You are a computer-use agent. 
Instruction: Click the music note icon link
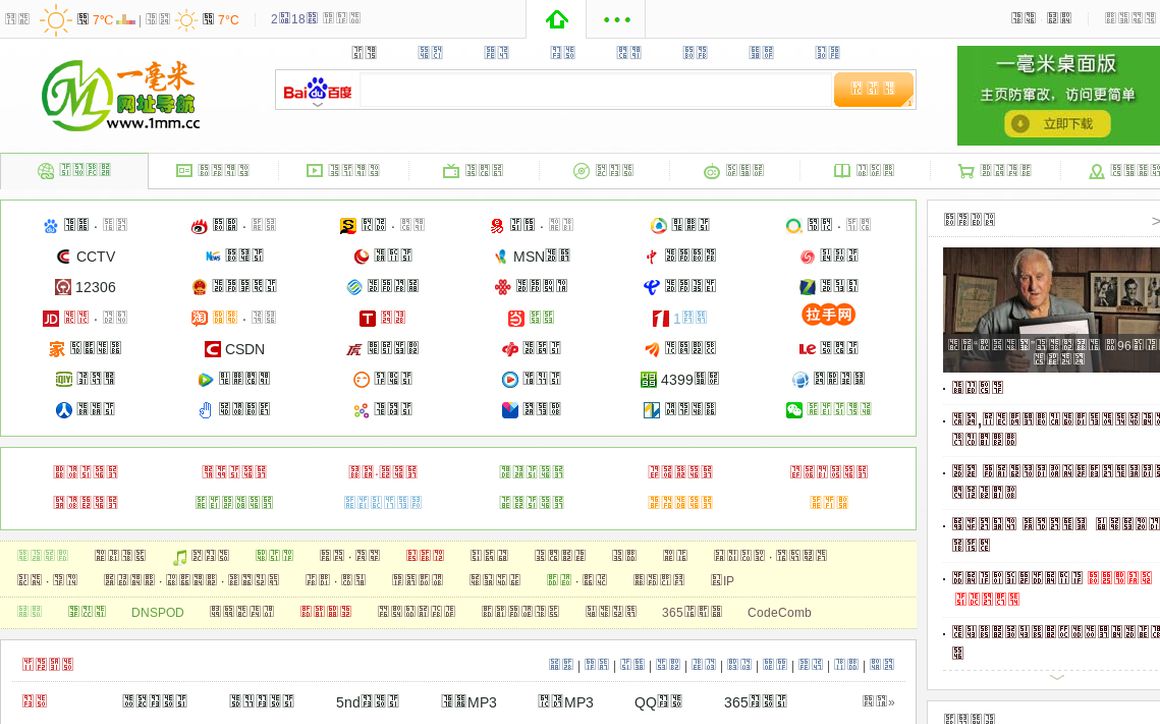click(x=180, y=557)
